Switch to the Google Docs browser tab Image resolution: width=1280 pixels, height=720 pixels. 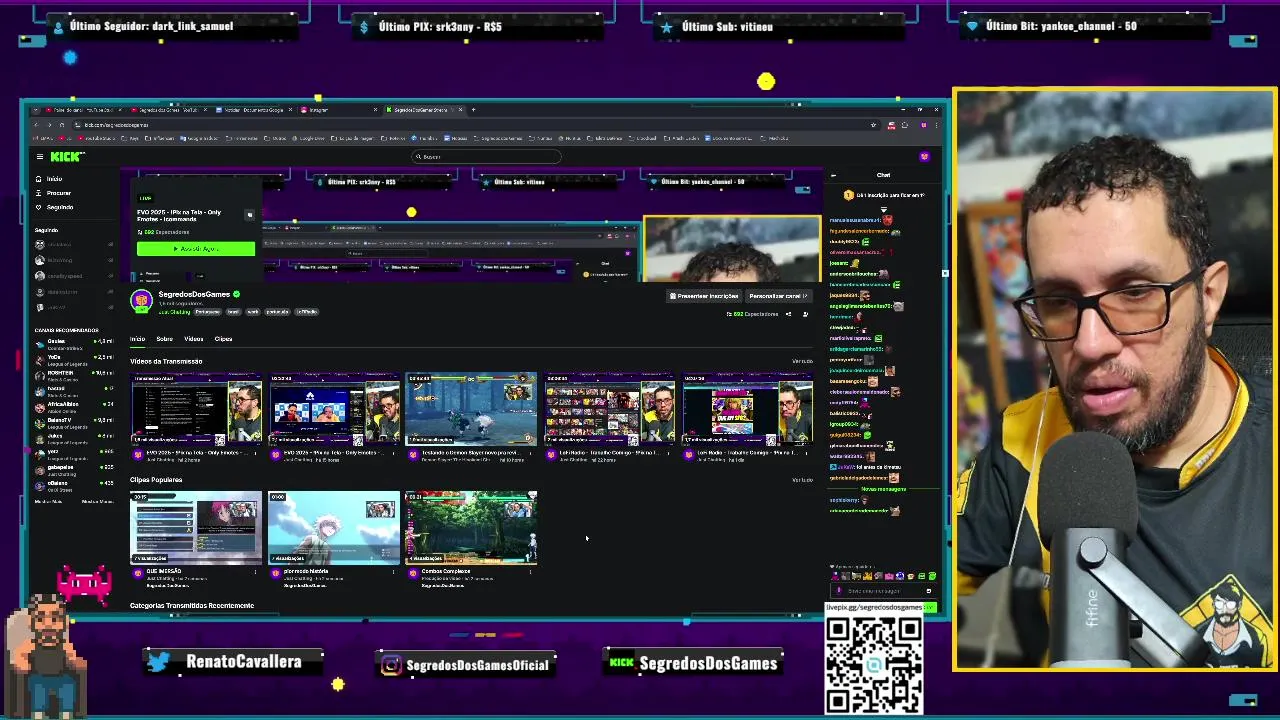point(255,110)
